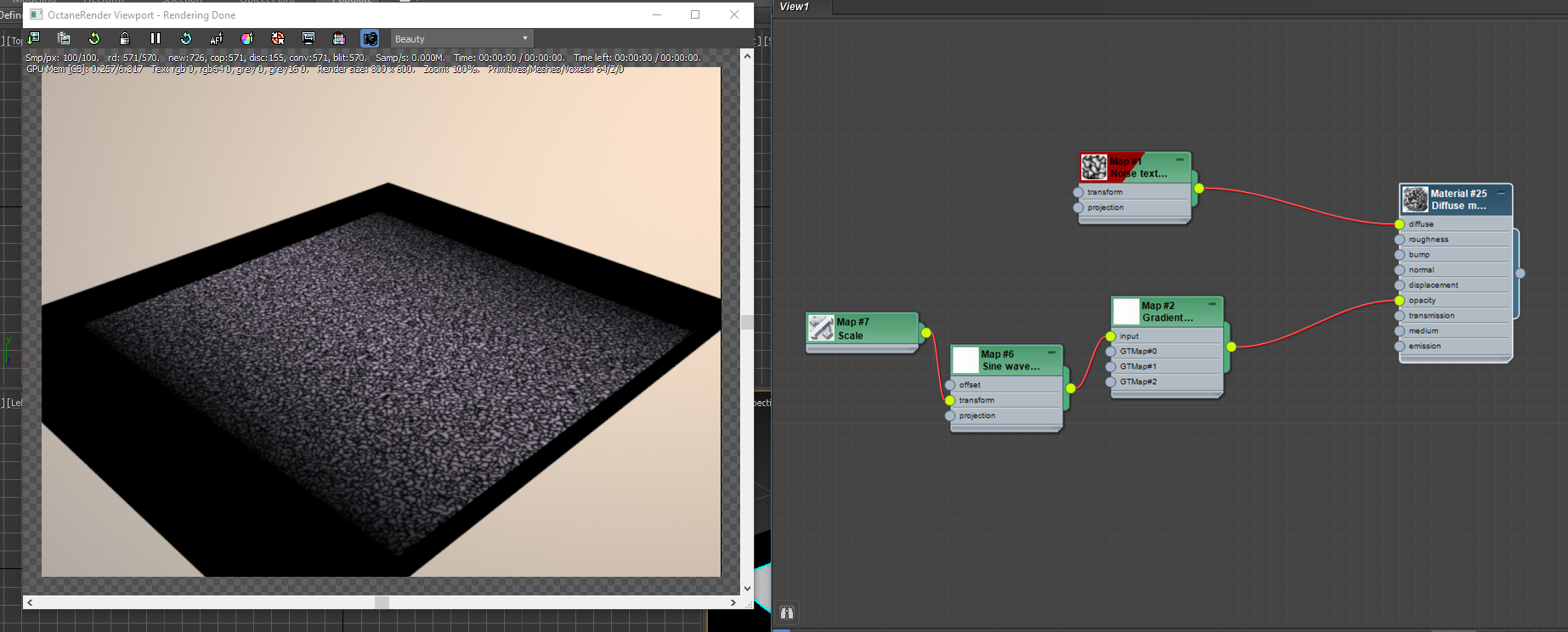Click the GTMap#1 socket on Map #2 Gradient

tap(1111, 367)
